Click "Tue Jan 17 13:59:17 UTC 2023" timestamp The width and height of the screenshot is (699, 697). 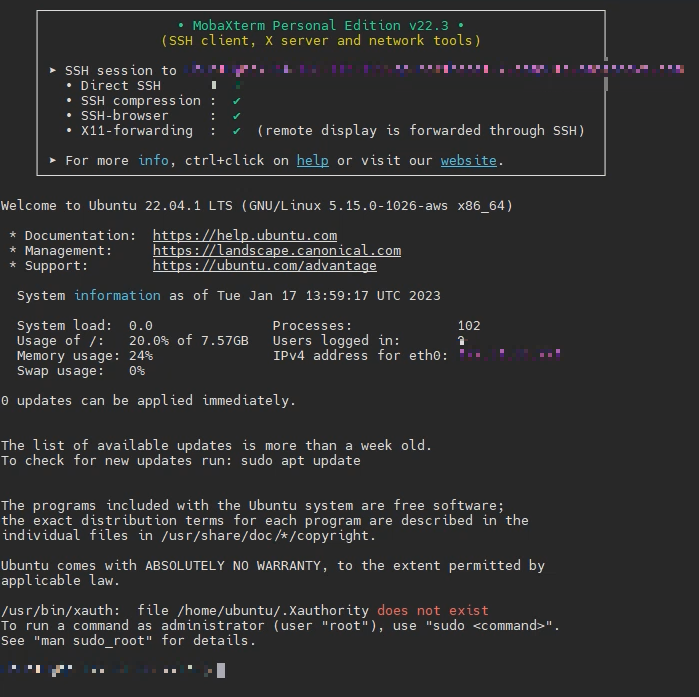(x=329, y=295)
